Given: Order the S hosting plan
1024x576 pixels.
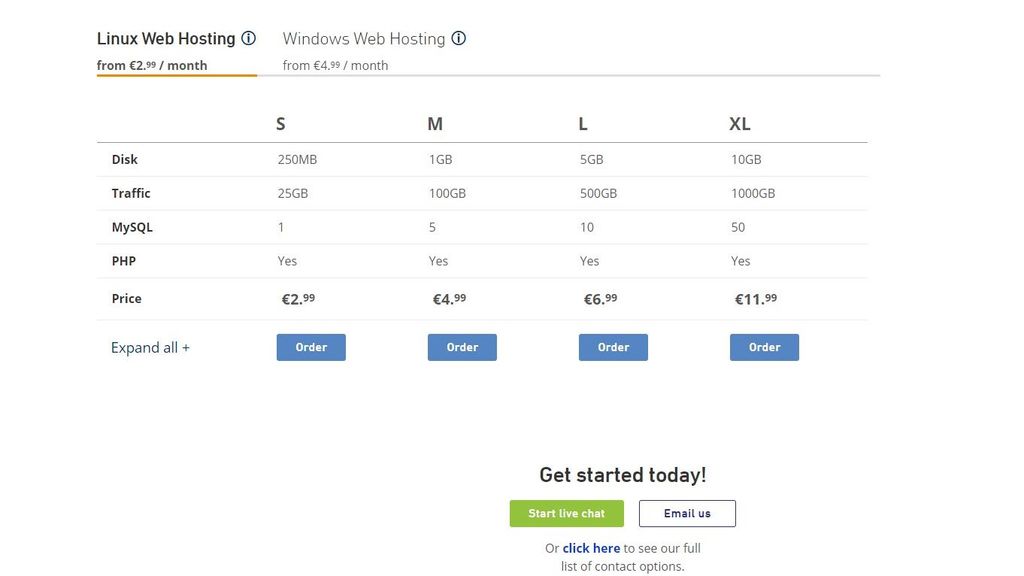Looking at the screenshot, I should click(311, 347).
